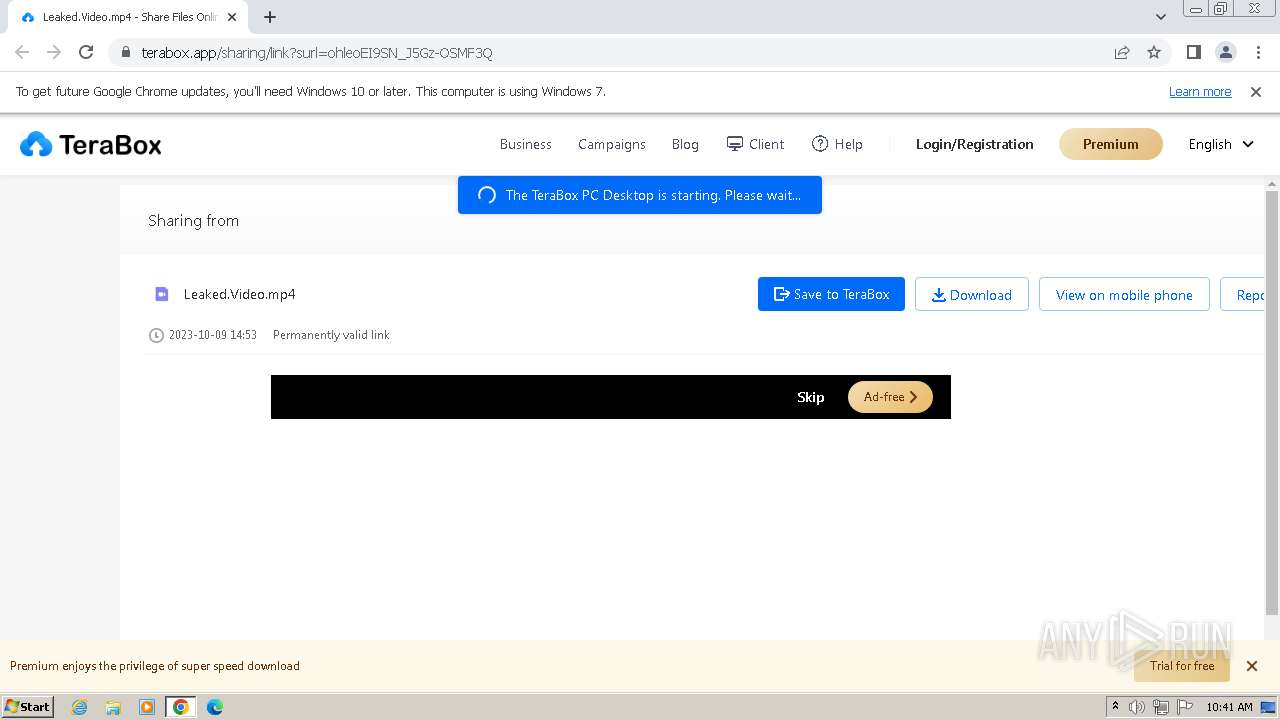The height and width of the screenshot is (720, 1280).
Task: Click the 2023-10-09 14:53 timestamp
Action: coord(213,335)
